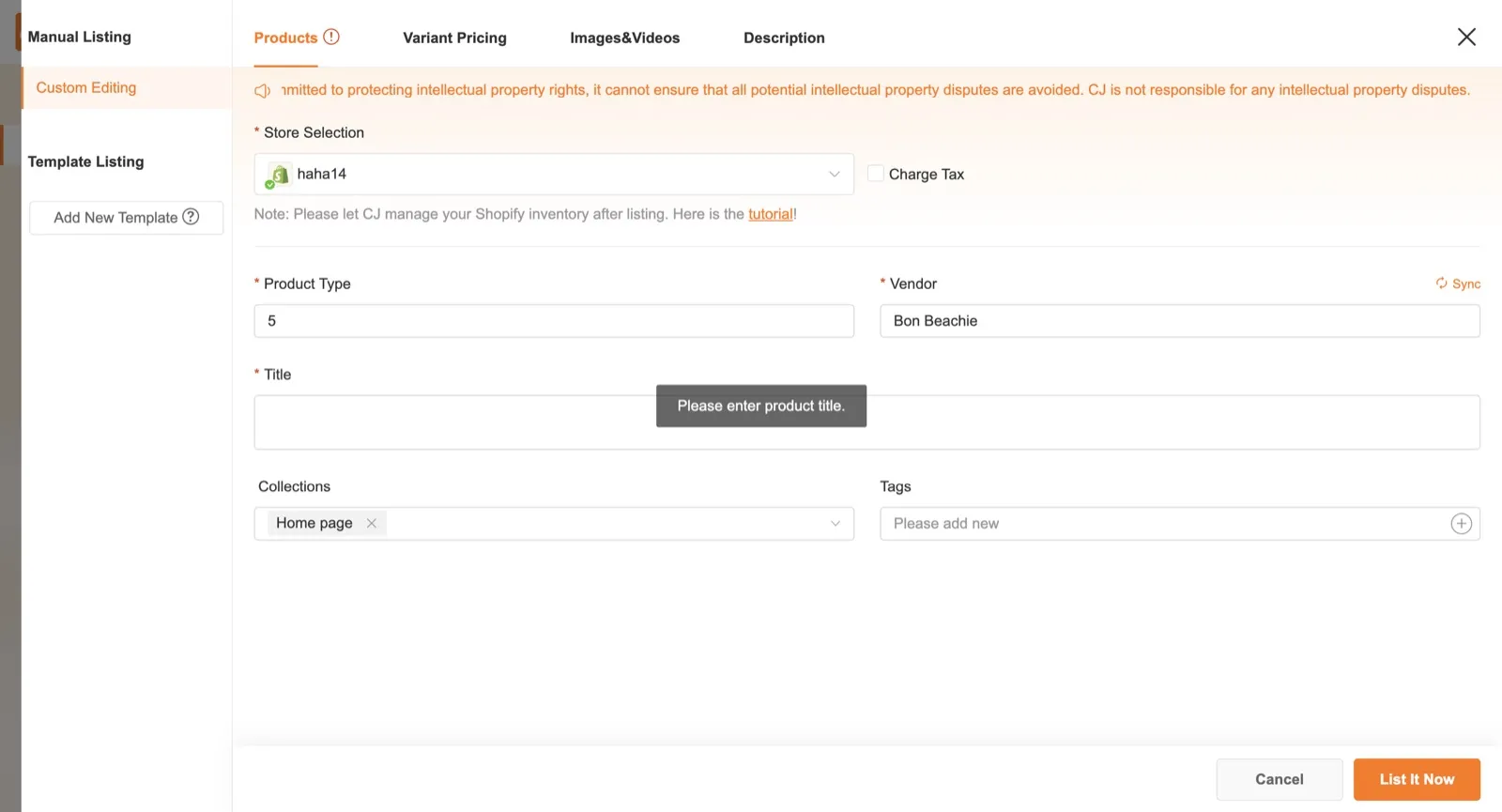Click the warning icon beside Products tab

pyautogui.click(x=331, y=37)
